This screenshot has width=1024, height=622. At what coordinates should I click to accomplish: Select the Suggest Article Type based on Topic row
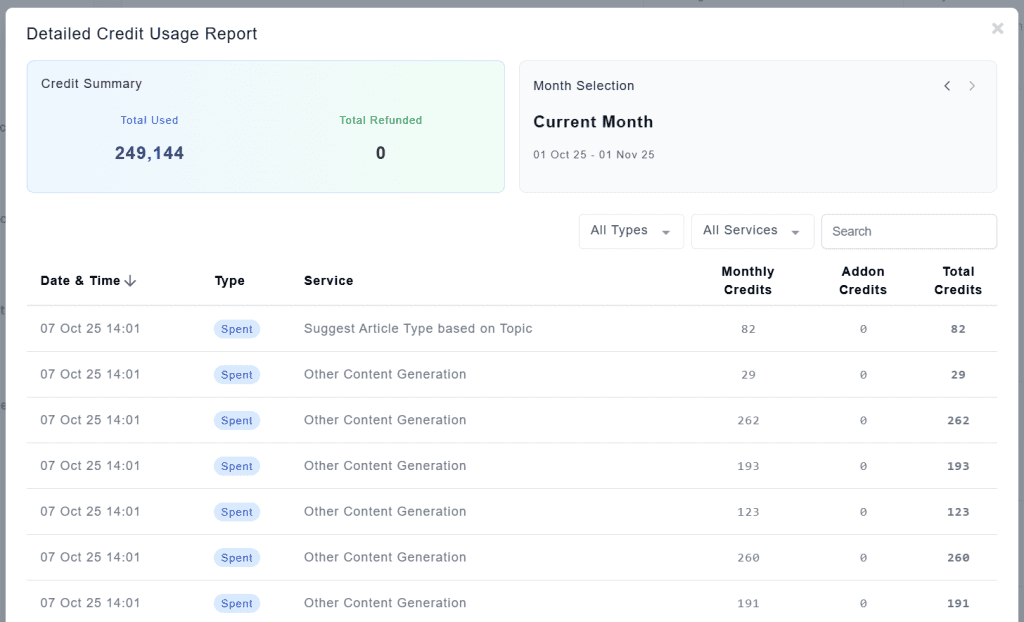click(418, 329)
